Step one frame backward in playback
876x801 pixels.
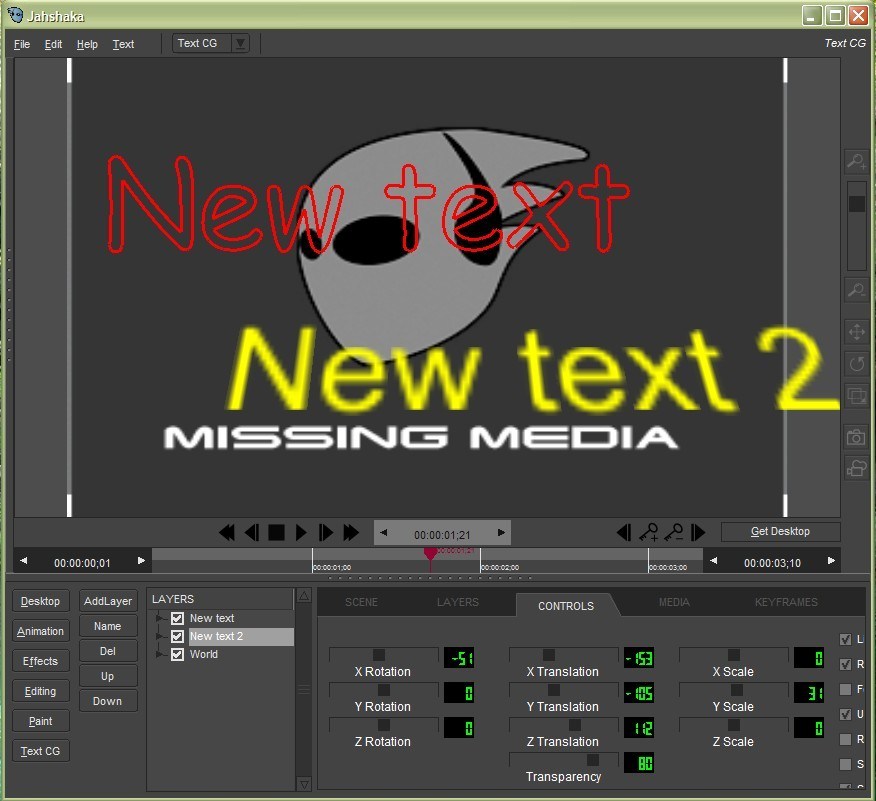tap(252, 532)
